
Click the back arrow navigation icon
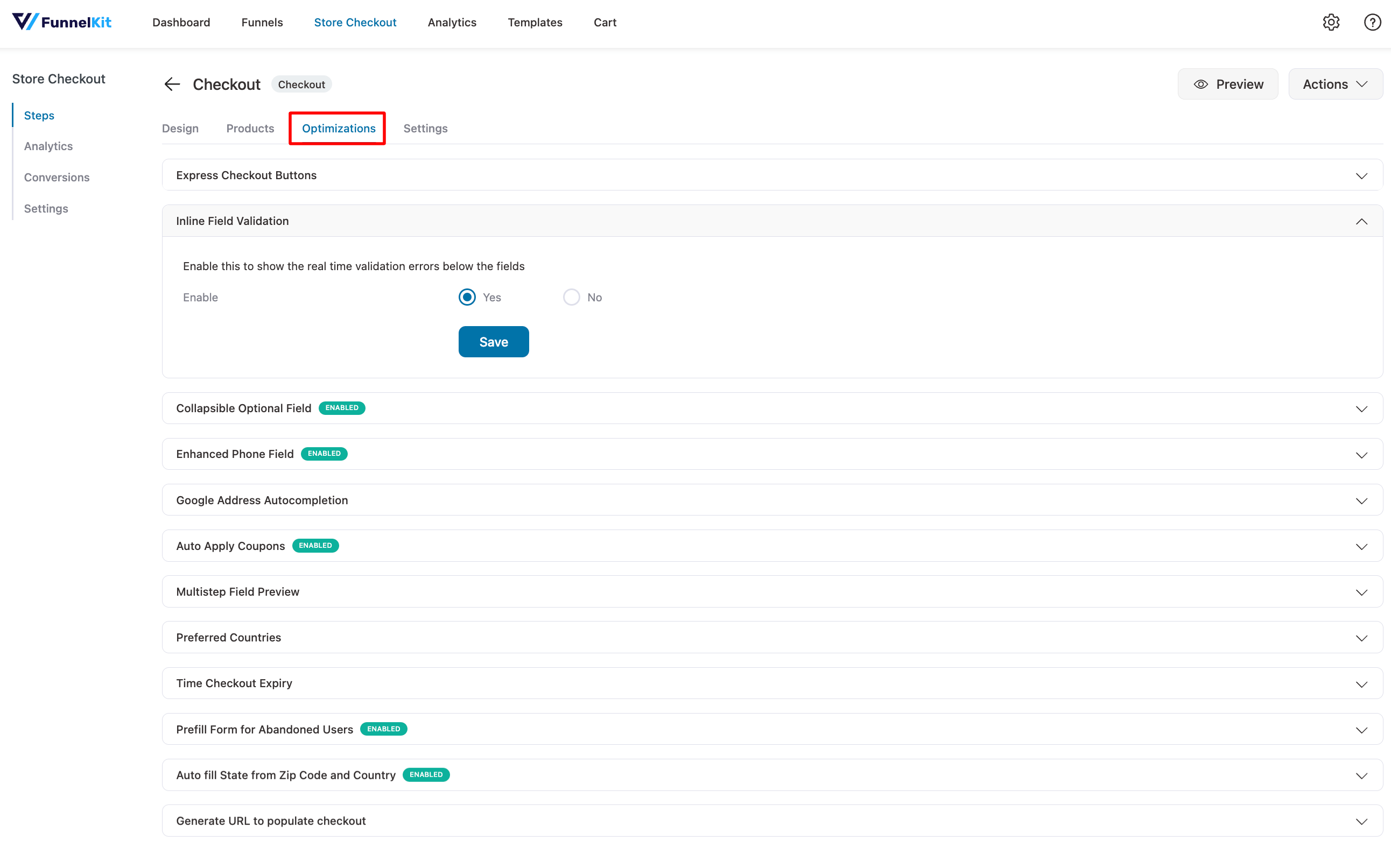tap(172, 84)
